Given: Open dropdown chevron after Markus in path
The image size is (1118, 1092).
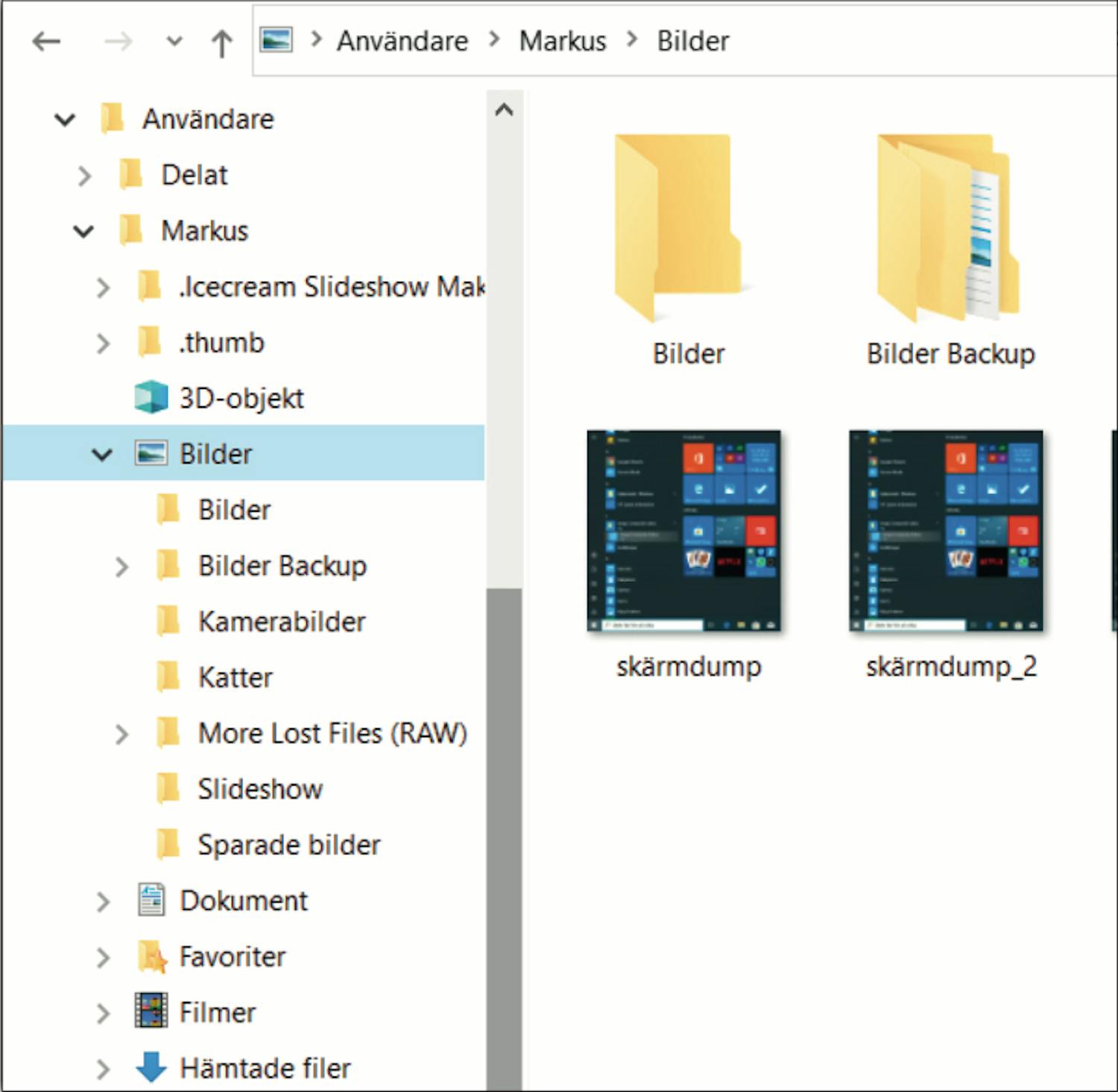Looking at the screenshot, I should click(633, 39).
